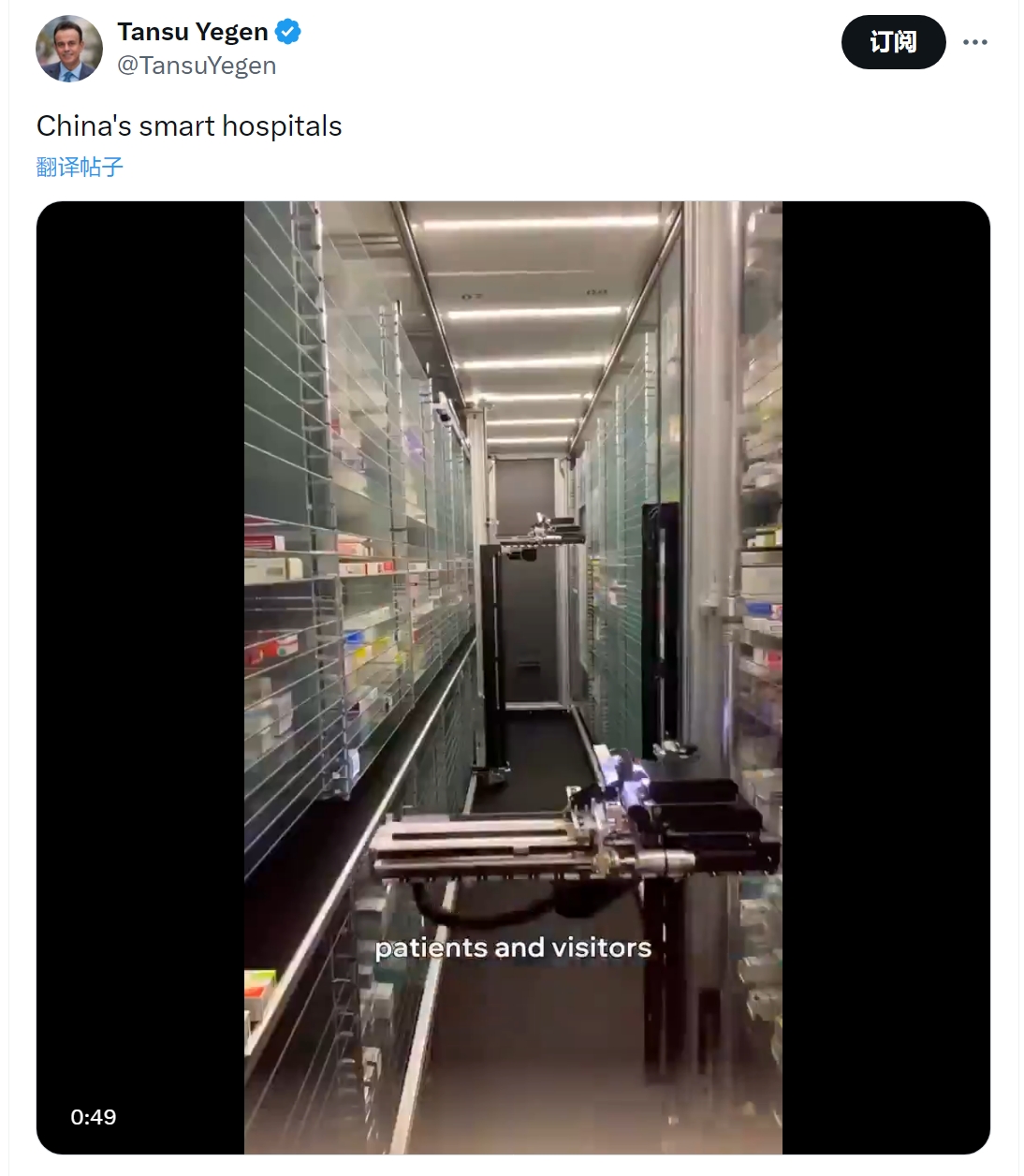The height and width of the screenshot is (1176, 1024).
Task: Click the ceiling light strips in video
Action: (534, 328)
